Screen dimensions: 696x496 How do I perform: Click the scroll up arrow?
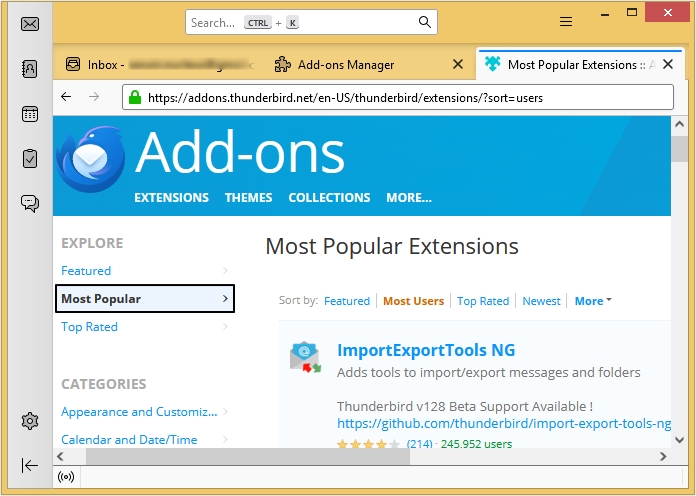tap(680, 124)
